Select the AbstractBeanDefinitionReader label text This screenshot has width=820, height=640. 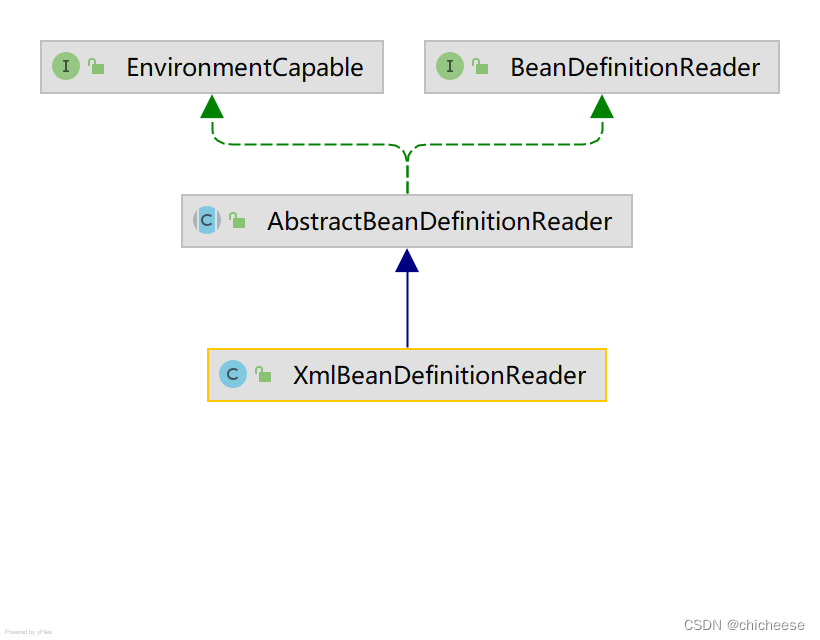[x=439, y=221]
